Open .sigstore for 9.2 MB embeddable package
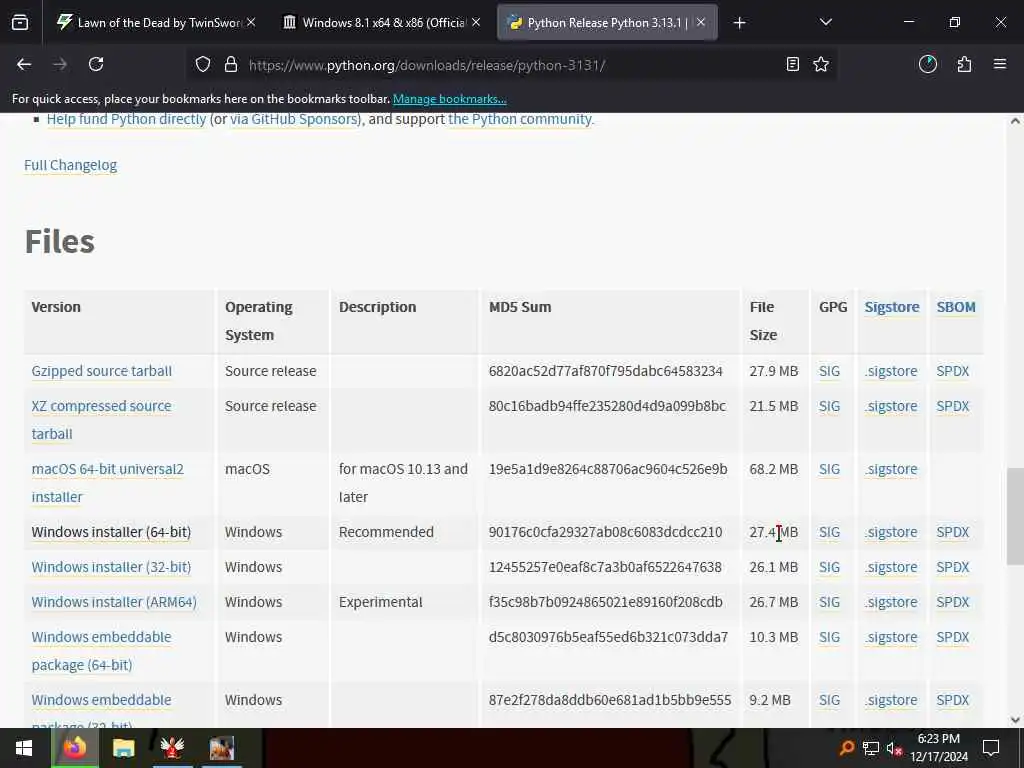The height and width of the screenshot is (768, 1024). coord(891,700)
